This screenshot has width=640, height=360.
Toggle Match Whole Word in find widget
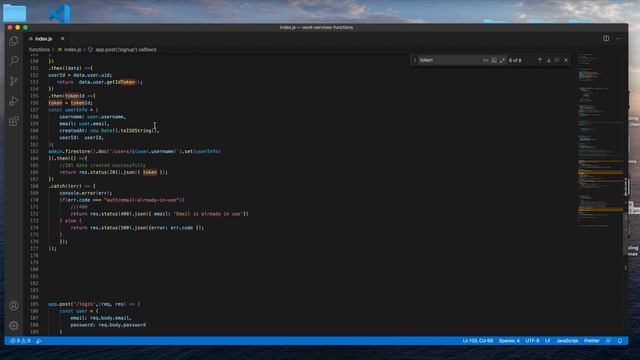(494, 60)
